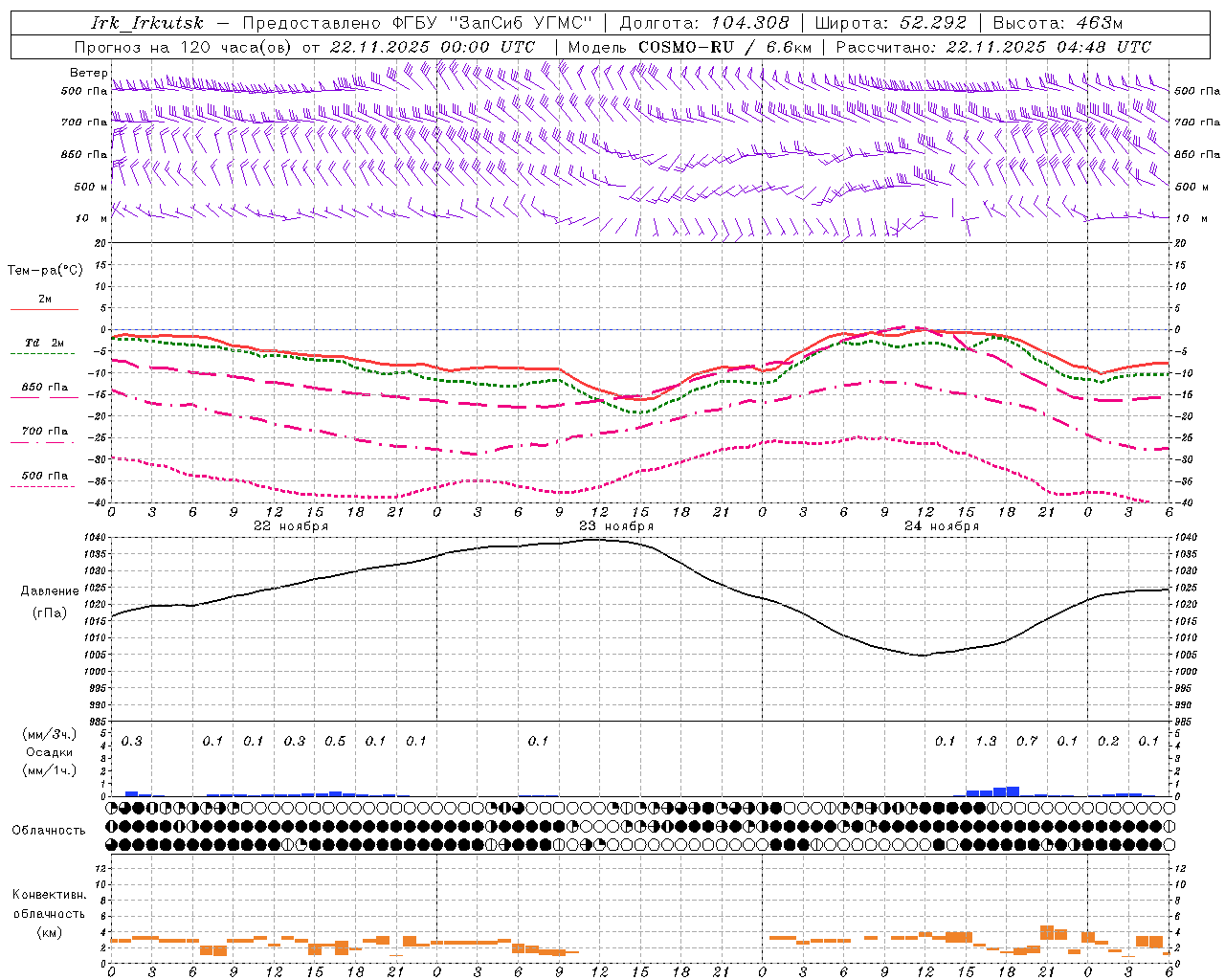The image size is (1225, 980).
Task: Click the 0.5 precipitation amount value
Action: pyautogui.click(x=335, y=741)
